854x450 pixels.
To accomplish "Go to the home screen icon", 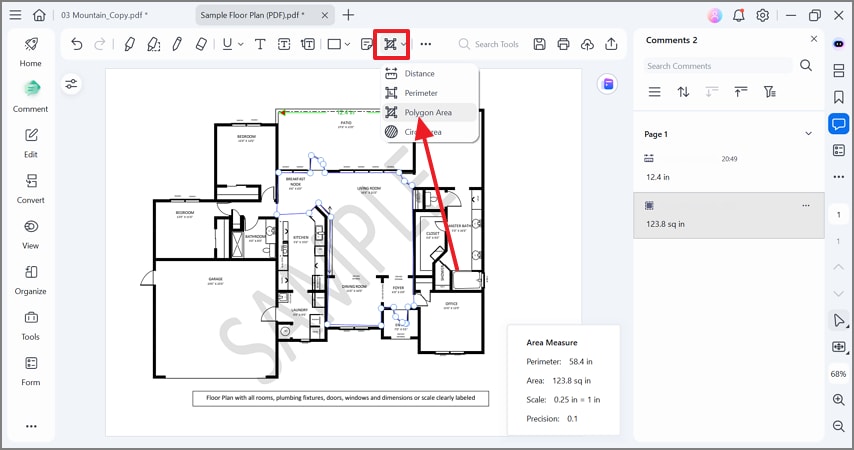I will point(39,15).
